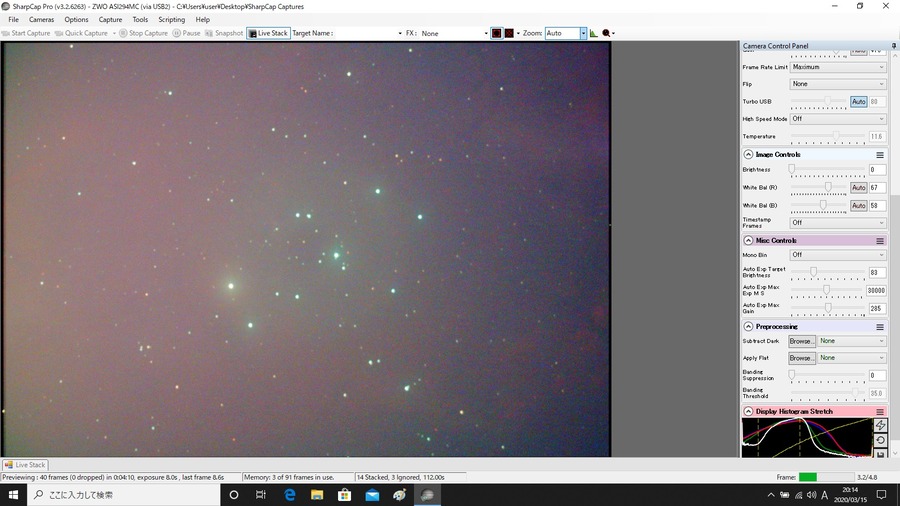Click the histogram stretch graph

tap(807, 438)
